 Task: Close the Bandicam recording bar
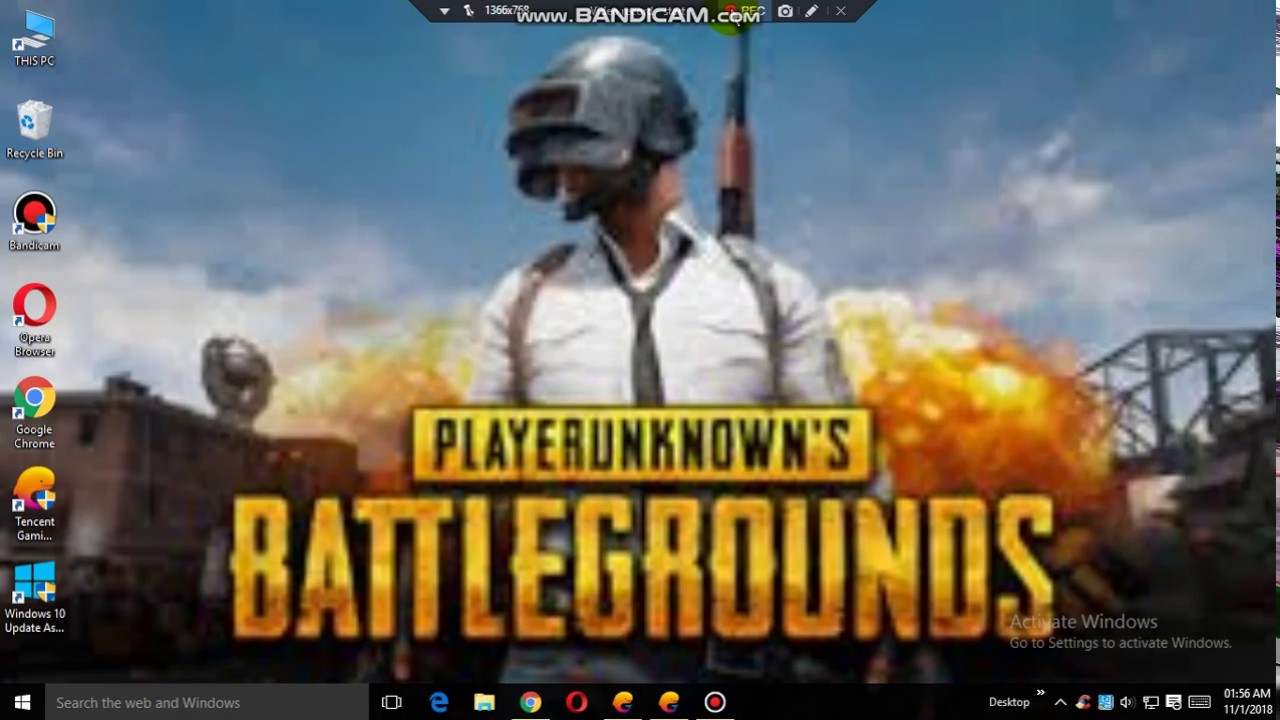841,11
